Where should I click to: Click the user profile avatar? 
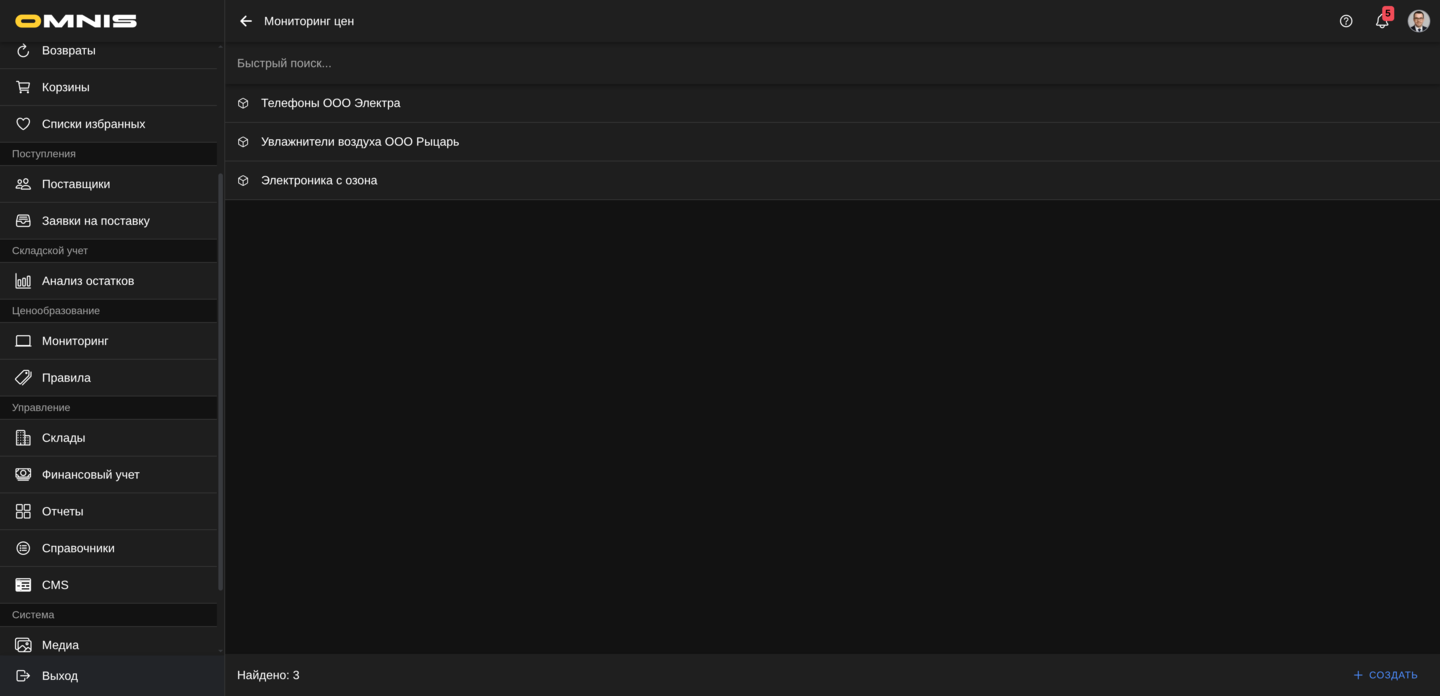(1418, 21)
